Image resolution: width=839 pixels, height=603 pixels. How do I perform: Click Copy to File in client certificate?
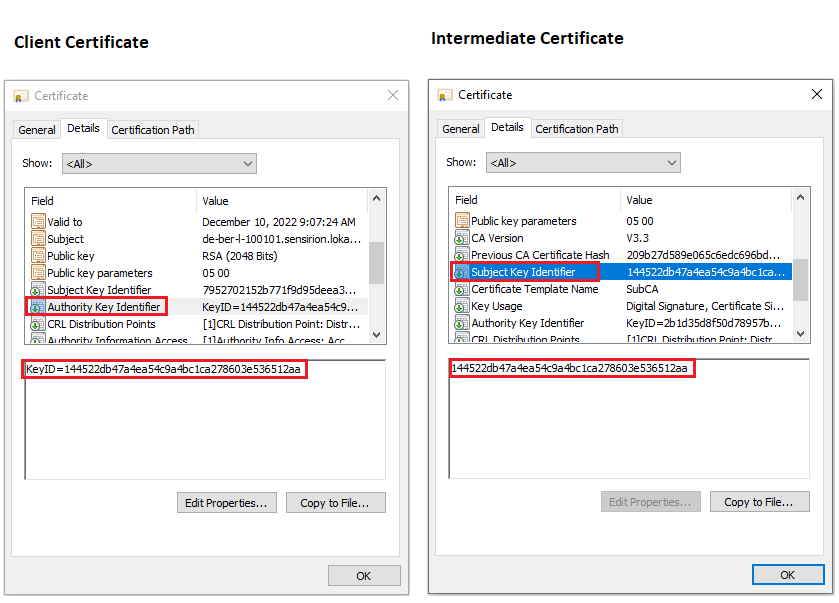335,503
